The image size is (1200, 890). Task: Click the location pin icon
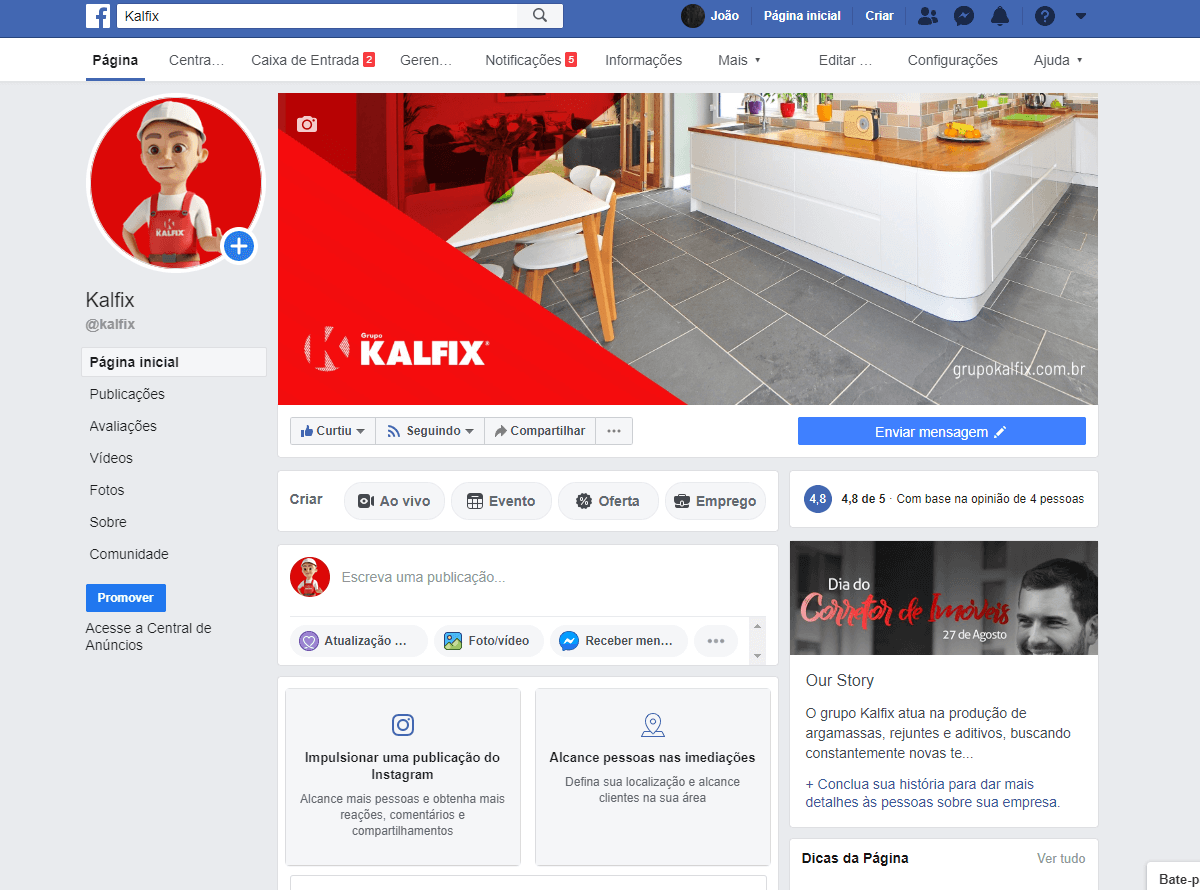[x=653, y=725]
